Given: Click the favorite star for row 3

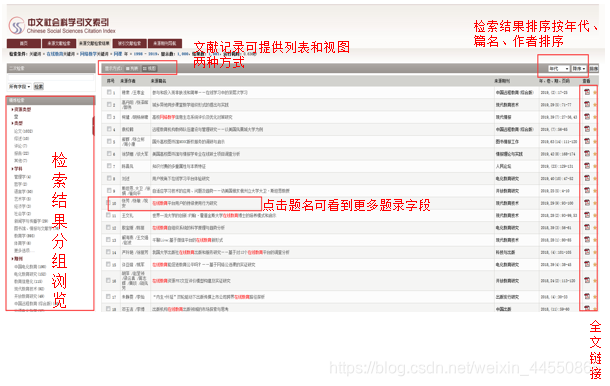Looking at the screenshot, I should pos(595,117).
